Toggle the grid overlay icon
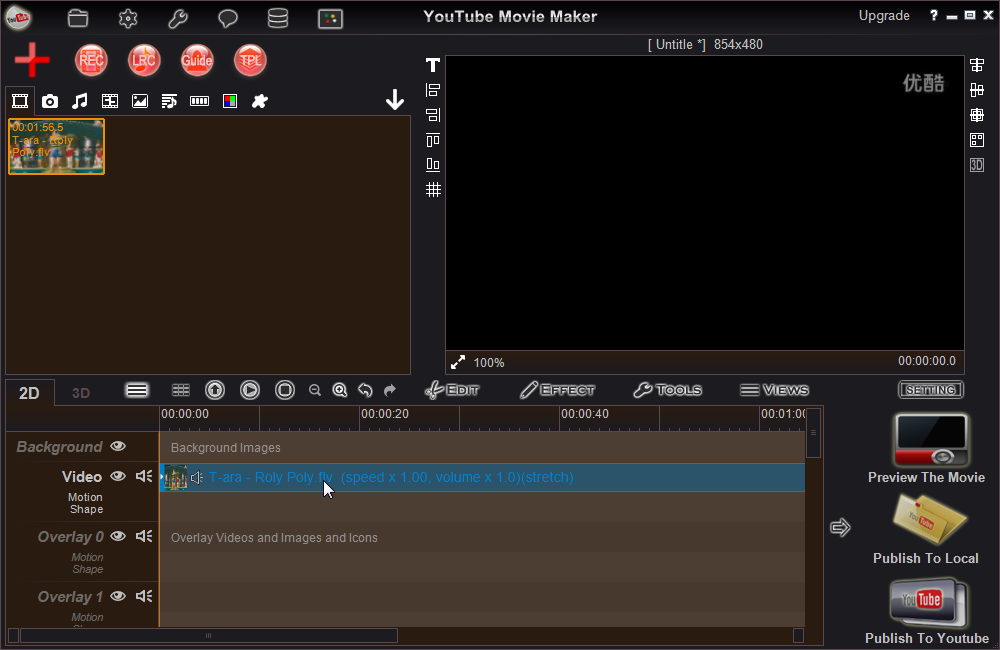Viewport: 1000px width, 650px height. (x=433, y=189)
